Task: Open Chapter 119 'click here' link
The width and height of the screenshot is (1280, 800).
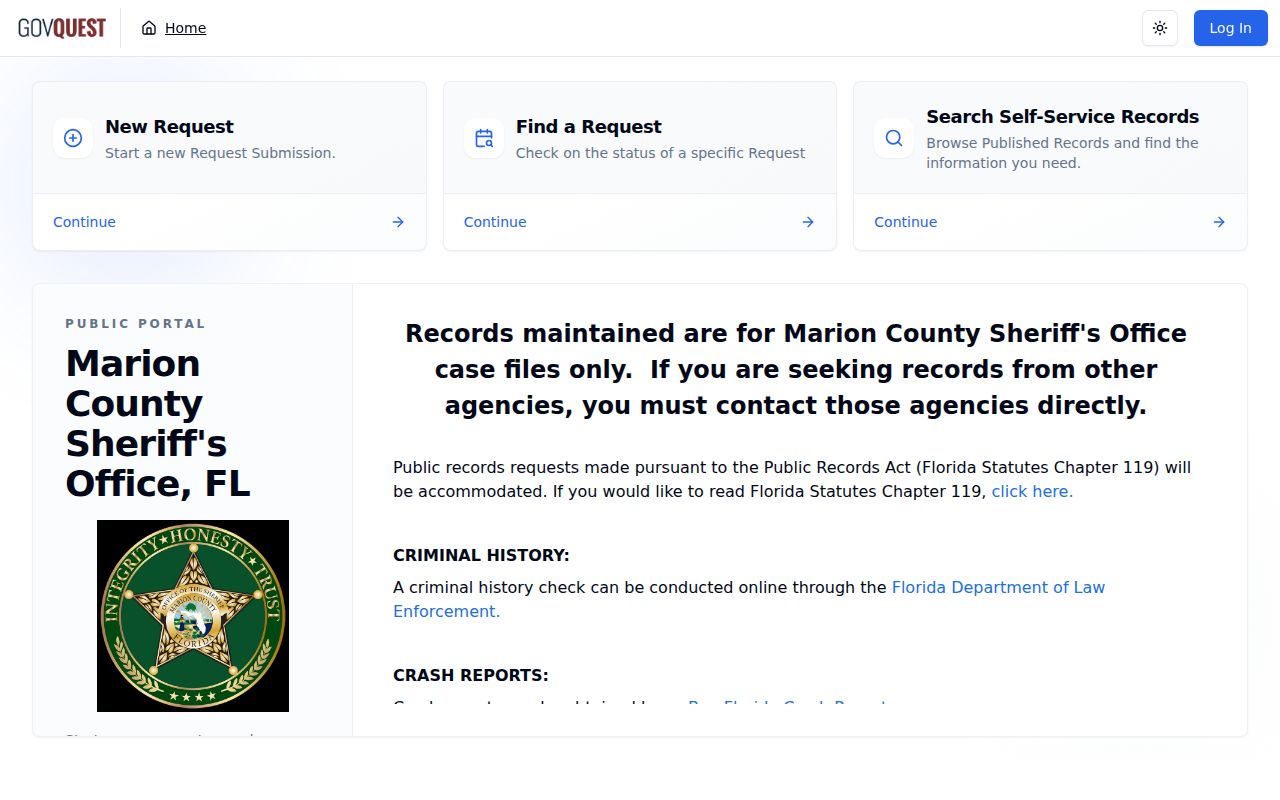Action: (x=1032, y=491)
